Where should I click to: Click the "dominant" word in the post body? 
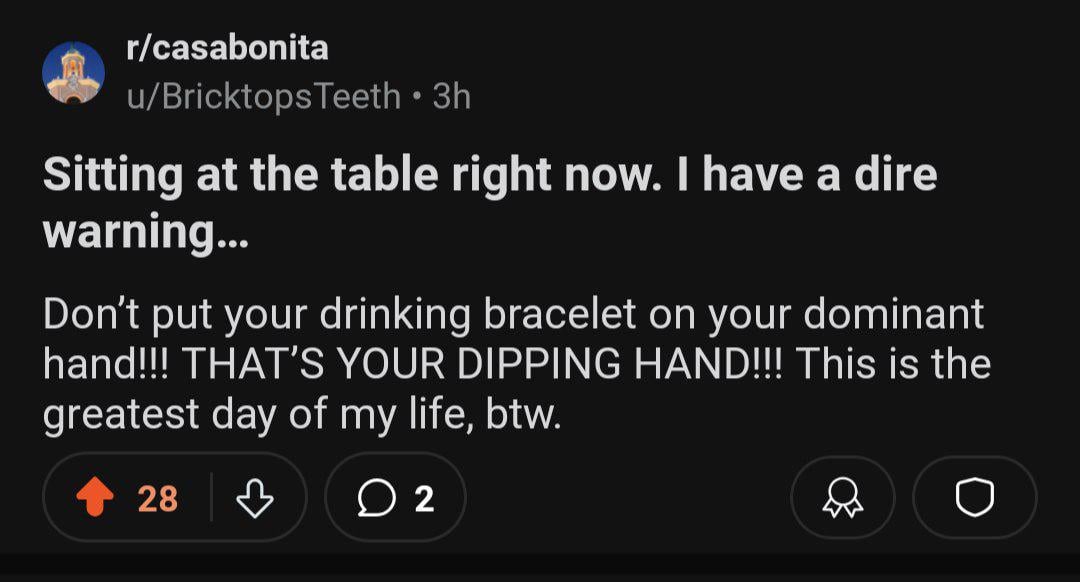click(x=894, y=314)
